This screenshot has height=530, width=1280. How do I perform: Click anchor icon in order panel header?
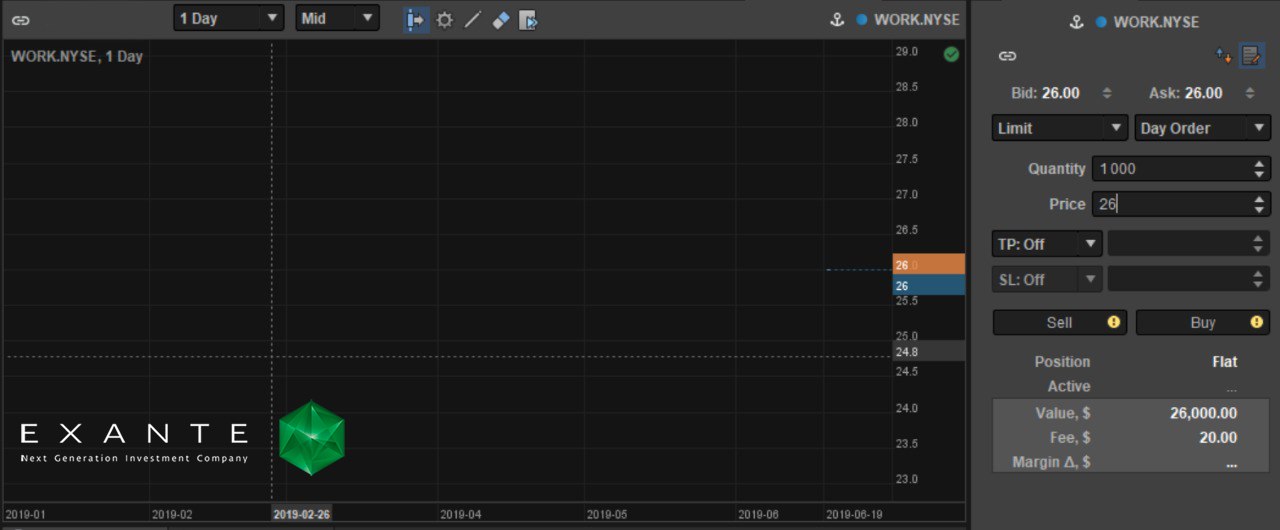tap(1077, 22)
